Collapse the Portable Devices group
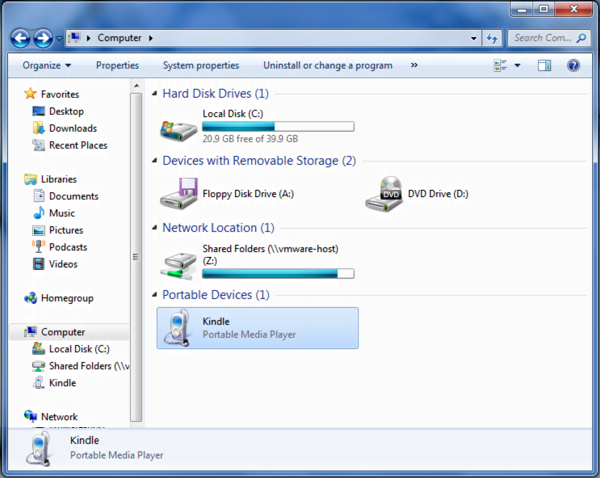Image resolution: width=600 pixels, height=478 pixels. pyautogui.click(x=155, y=295)
